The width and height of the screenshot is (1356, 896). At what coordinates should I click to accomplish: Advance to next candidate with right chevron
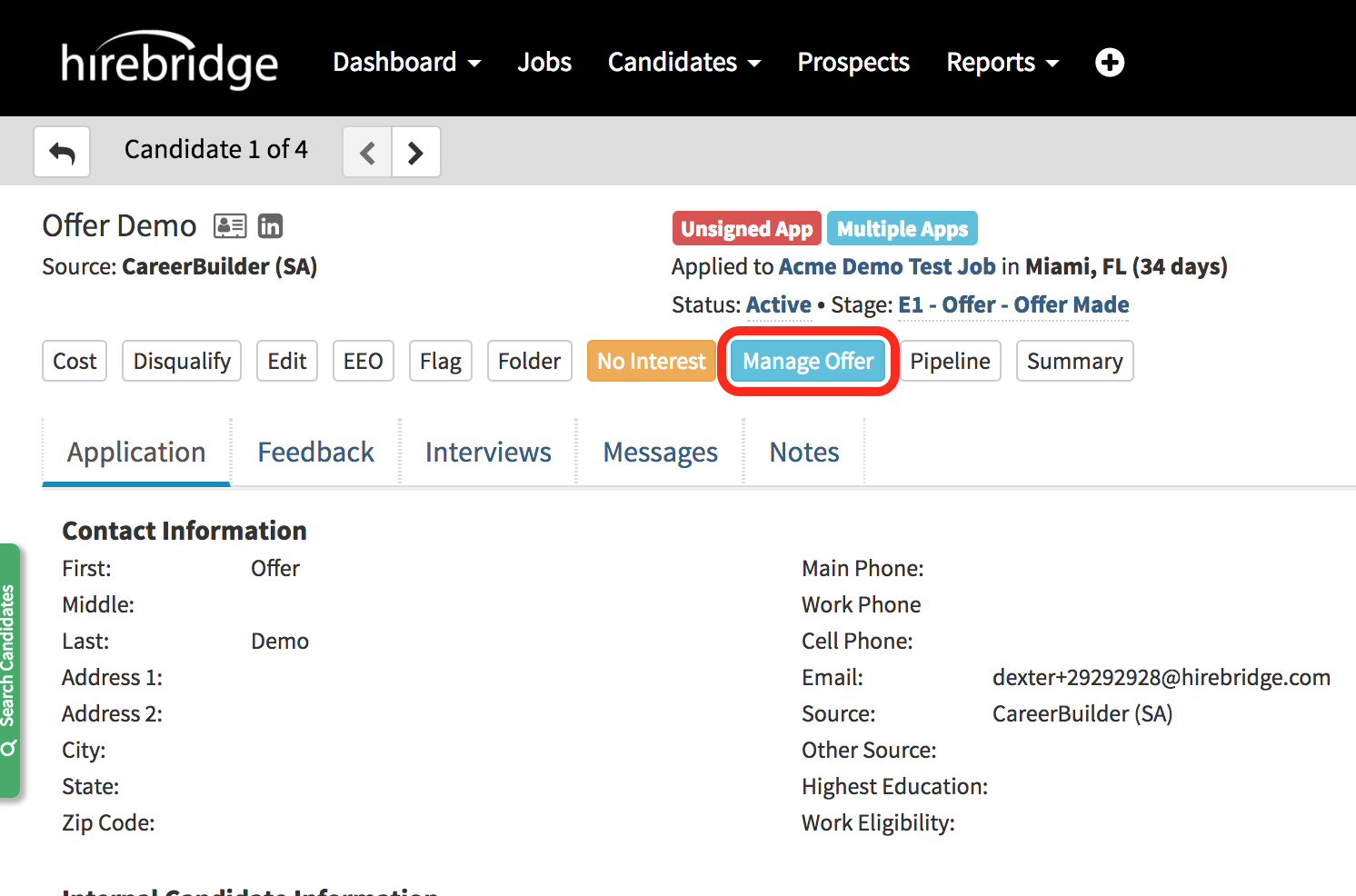pyautogui.click(x=415, y=152)
